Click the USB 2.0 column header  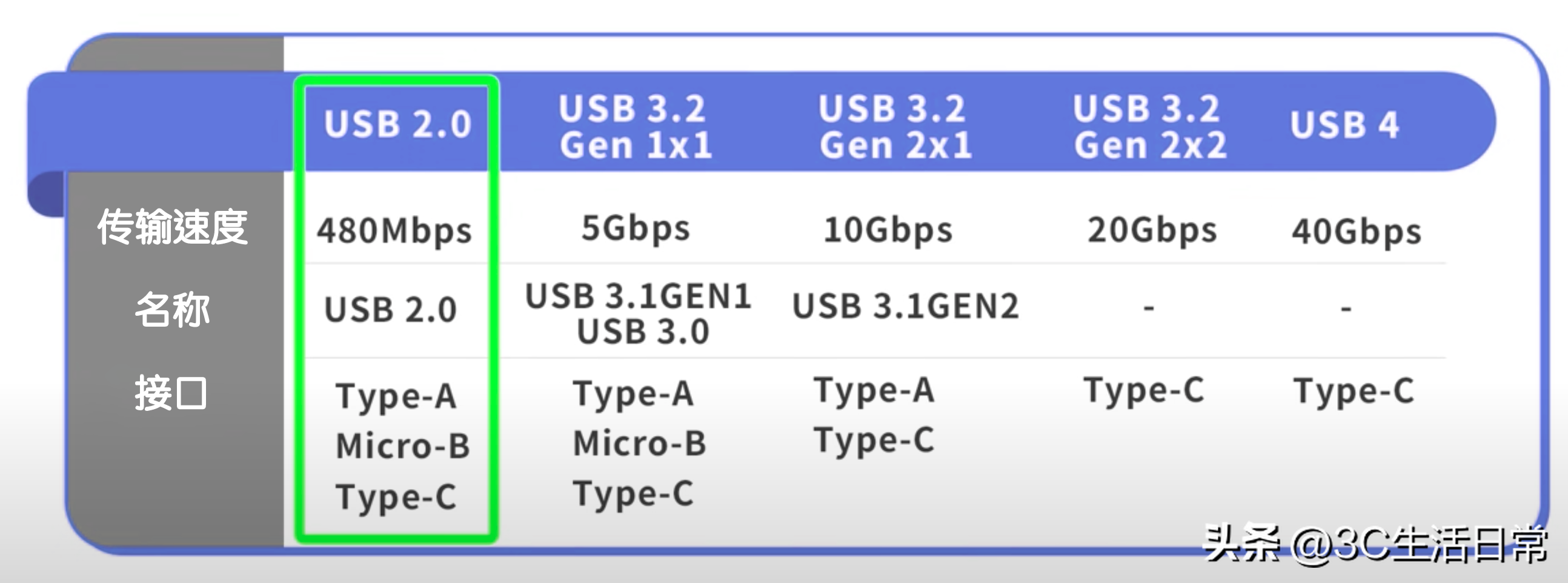[397, 124]
